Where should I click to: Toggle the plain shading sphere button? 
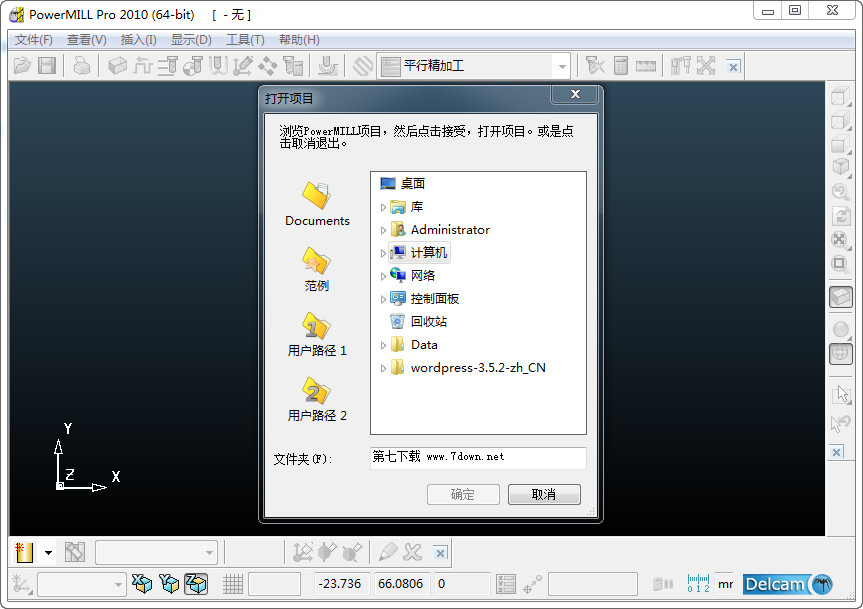(840, 330)
